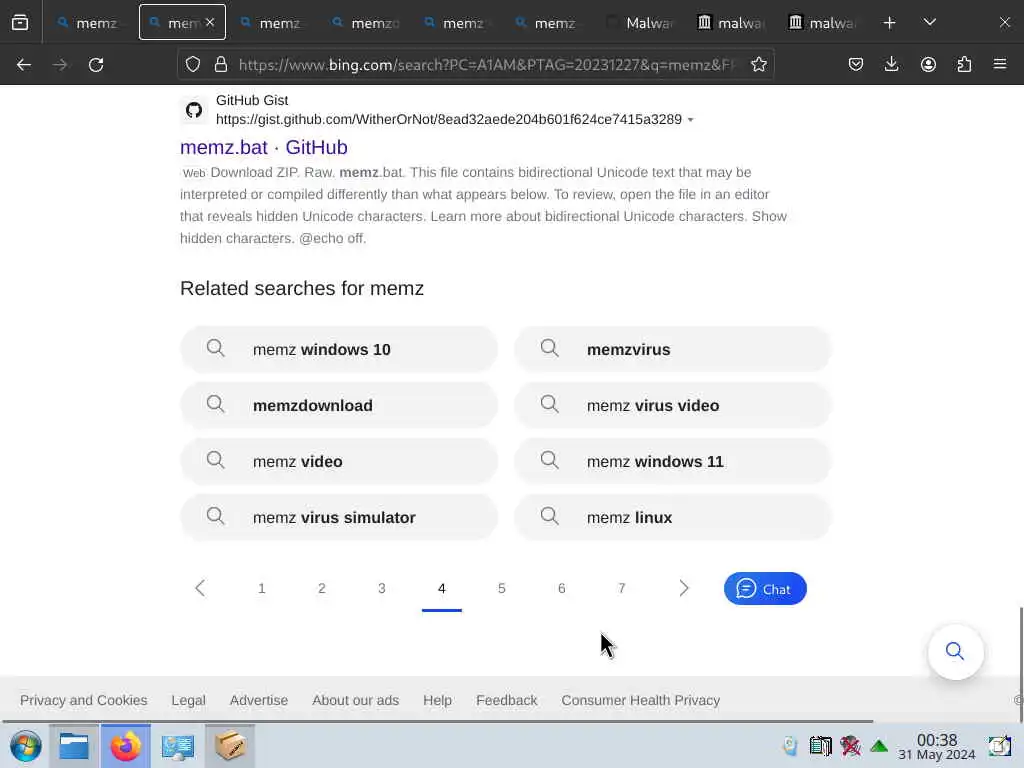The width and height of the screenshot is (1024, 768).
Task: Open the package box taskbar icon
Action: (x=230, y=746)
